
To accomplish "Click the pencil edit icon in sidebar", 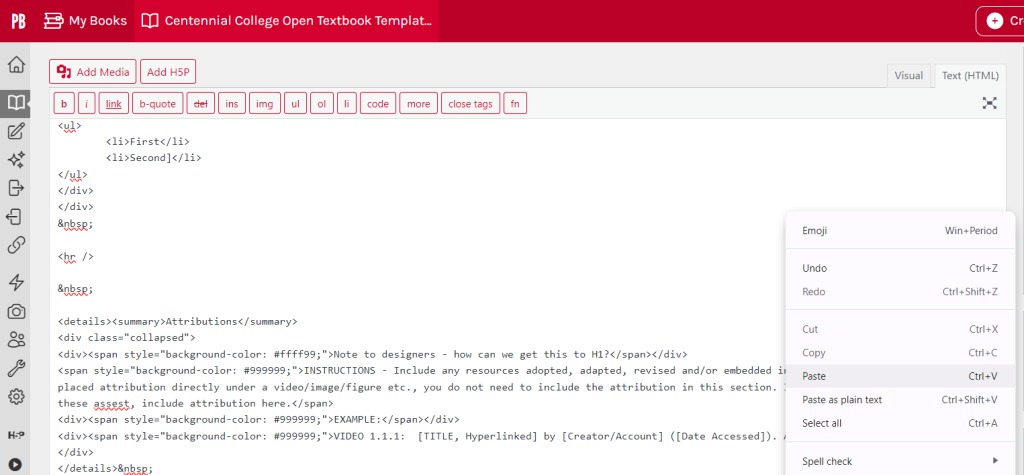I will [x=16, y=131].
